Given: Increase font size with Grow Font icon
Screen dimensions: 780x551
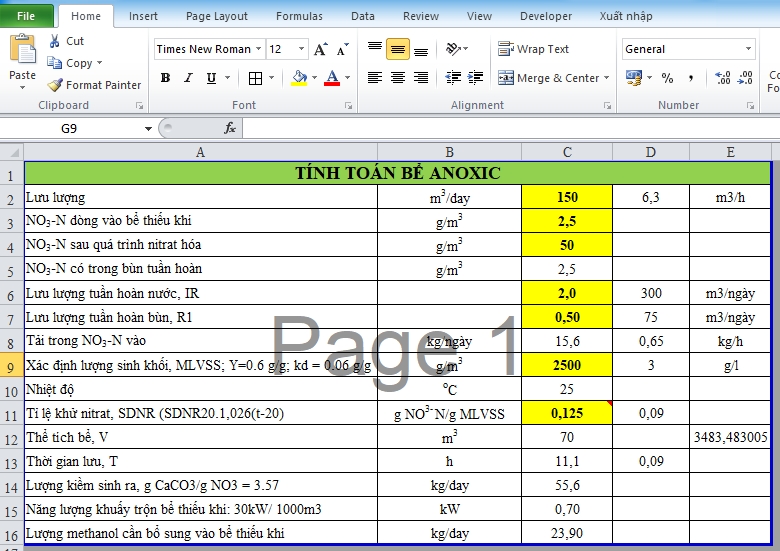Looking at the screenshot, I should (x=320, y=49).
